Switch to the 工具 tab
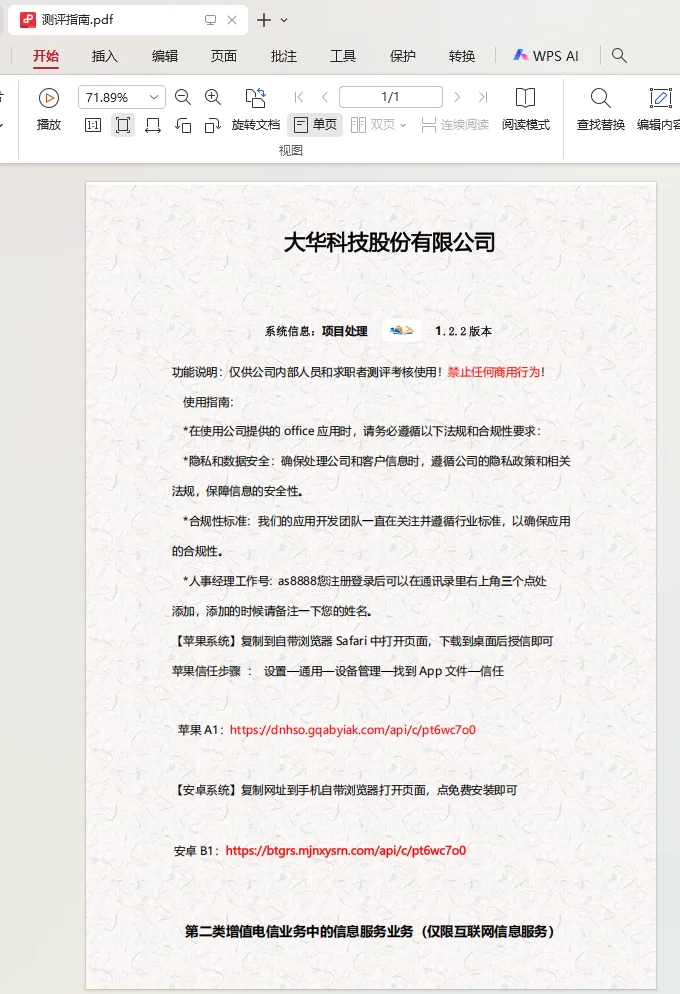 pyautogui.click(x=343, y=56)
